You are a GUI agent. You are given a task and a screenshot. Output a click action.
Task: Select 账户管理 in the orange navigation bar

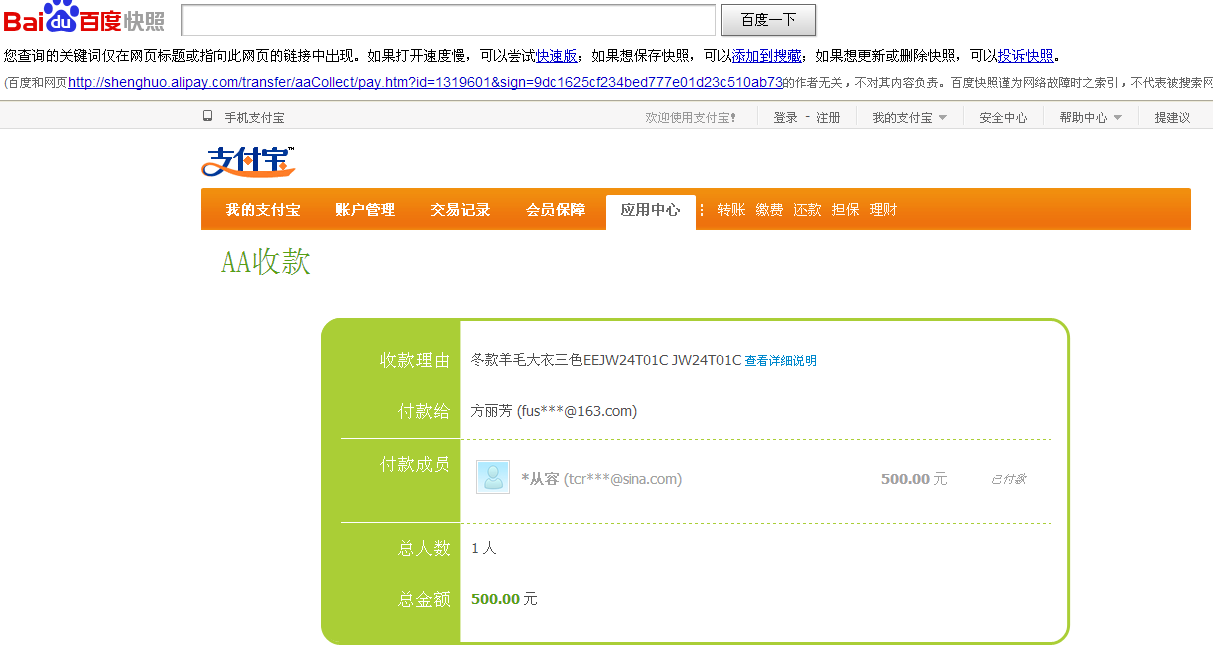pos(365,210)
